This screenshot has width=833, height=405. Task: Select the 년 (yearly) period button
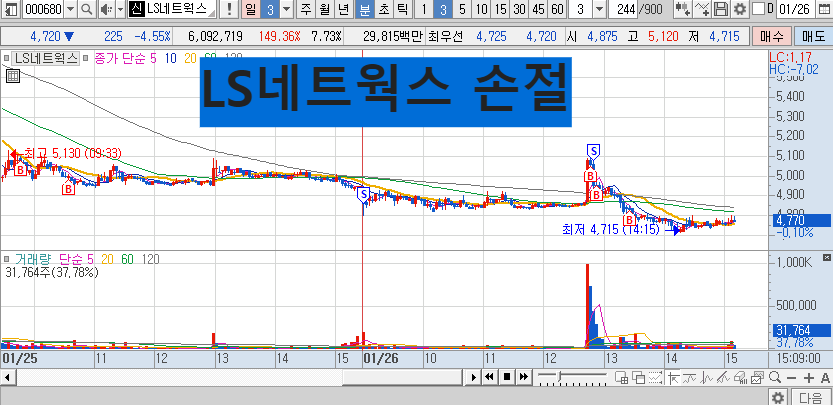344,9
